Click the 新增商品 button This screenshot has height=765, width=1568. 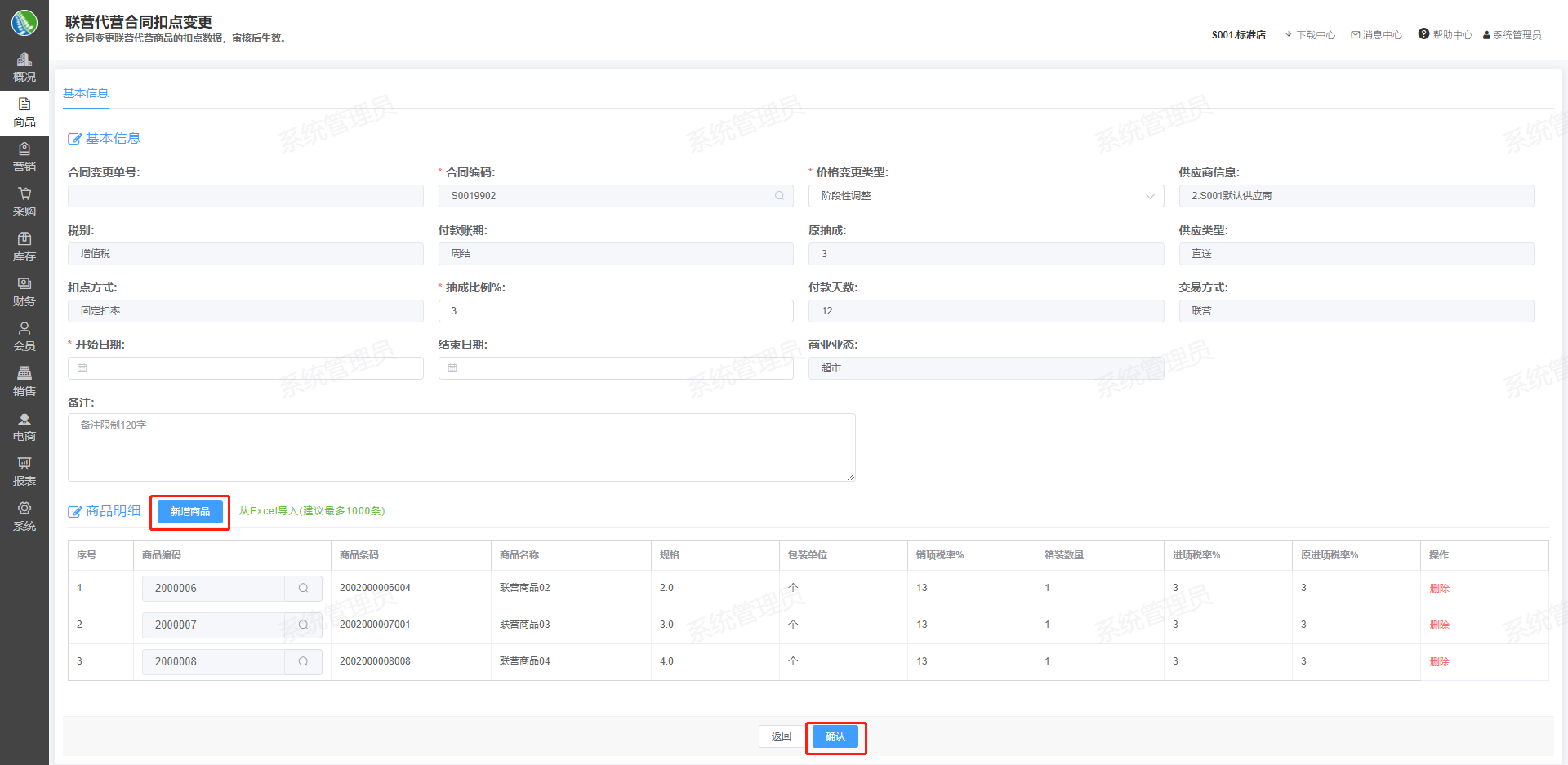(x=190, y=511)
